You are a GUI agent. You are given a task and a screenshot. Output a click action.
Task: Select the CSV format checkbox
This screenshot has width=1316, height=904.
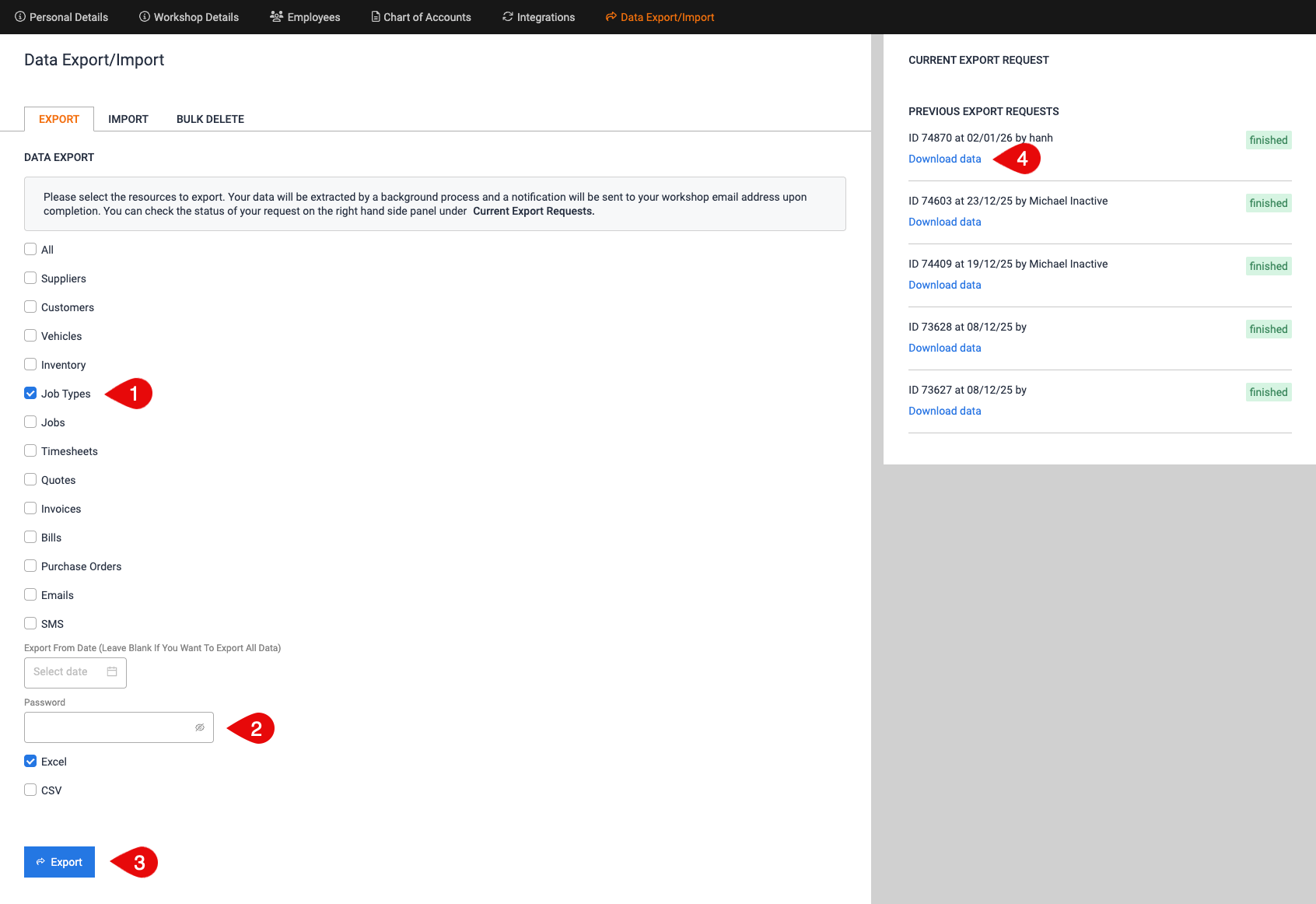pos(30,790)
